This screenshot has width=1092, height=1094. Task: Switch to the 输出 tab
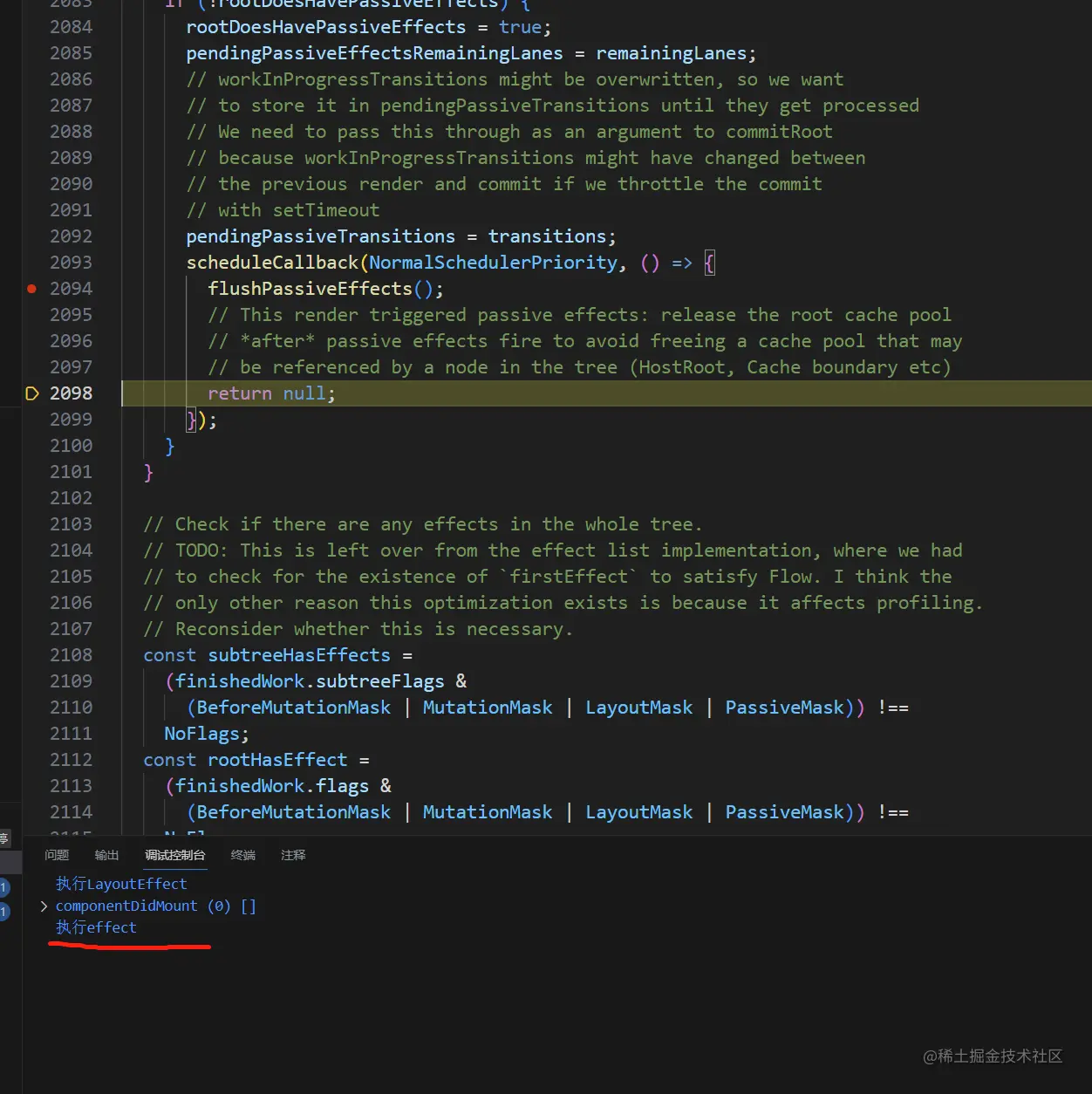[x=106, y=855]
